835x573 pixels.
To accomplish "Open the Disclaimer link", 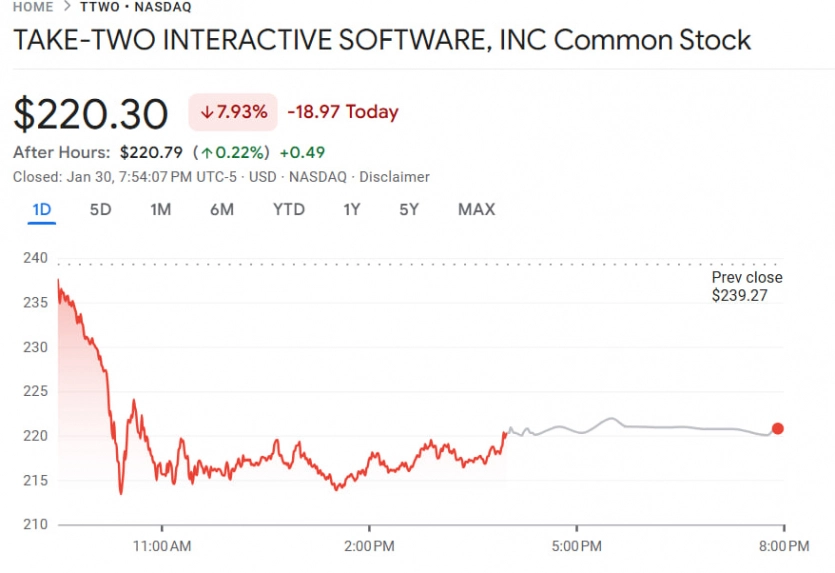I will click(394, 177).
